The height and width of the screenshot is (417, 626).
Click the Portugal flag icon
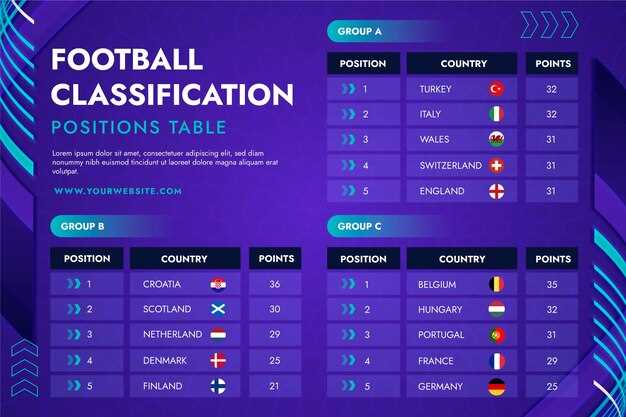pos(496,335)
